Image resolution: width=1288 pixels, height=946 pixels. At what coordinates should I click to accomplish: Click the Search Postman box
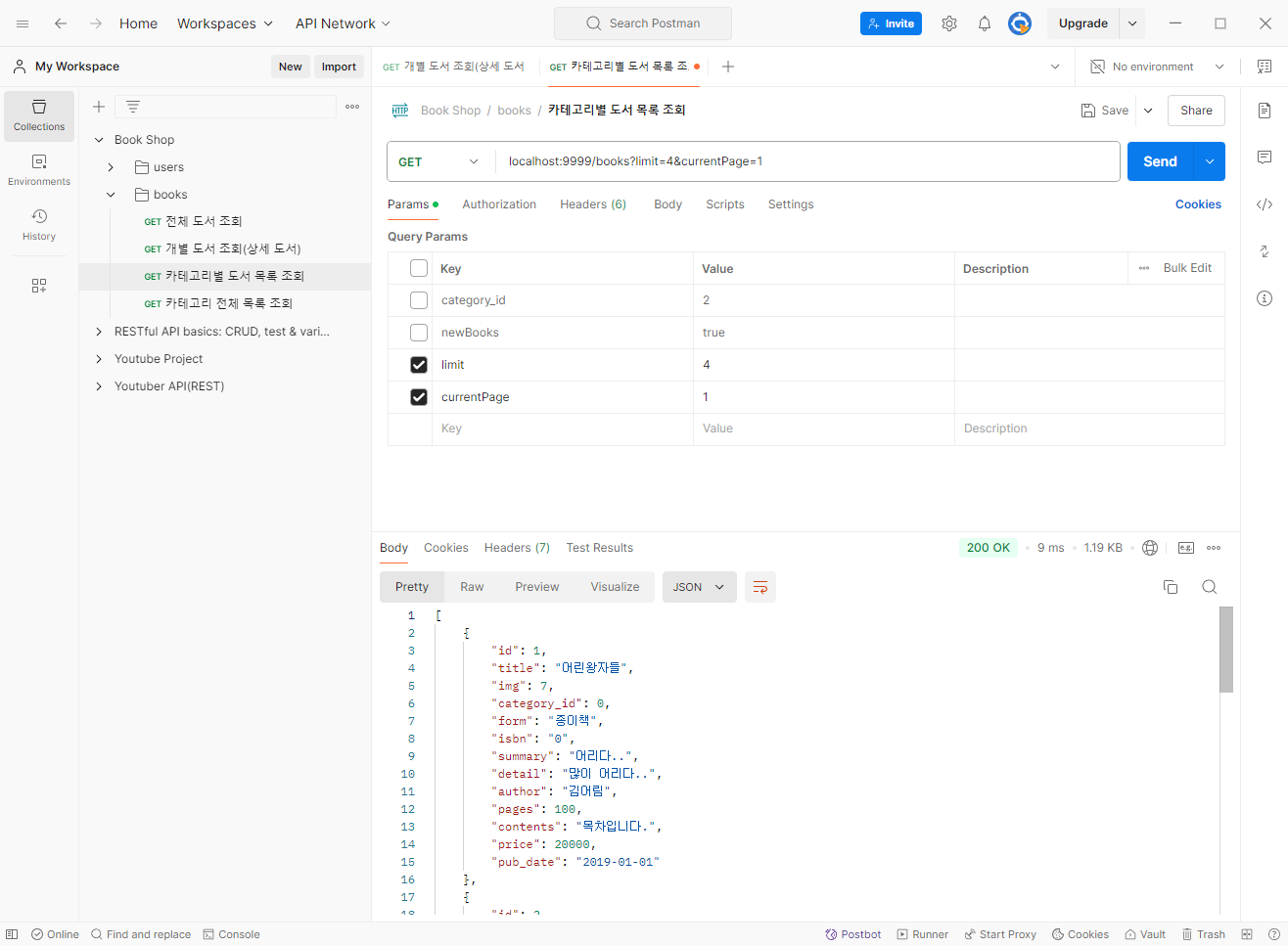click(643, 23)
